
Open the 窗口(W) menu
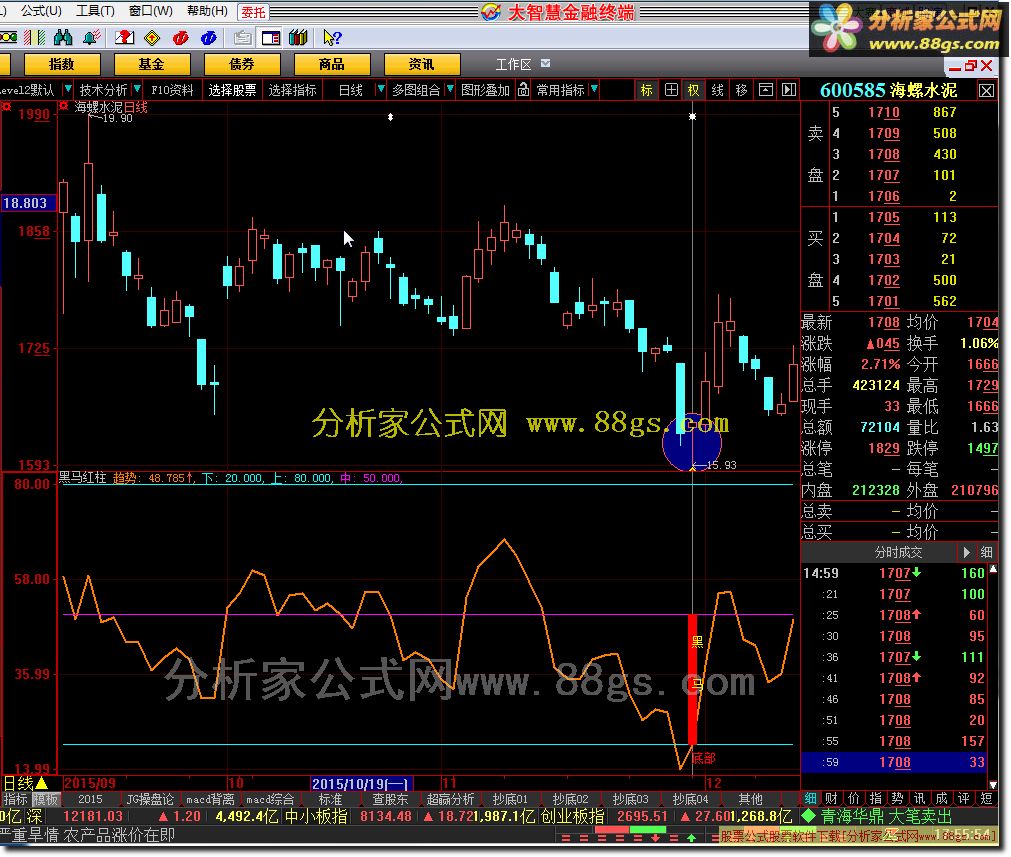coord(150,11)
